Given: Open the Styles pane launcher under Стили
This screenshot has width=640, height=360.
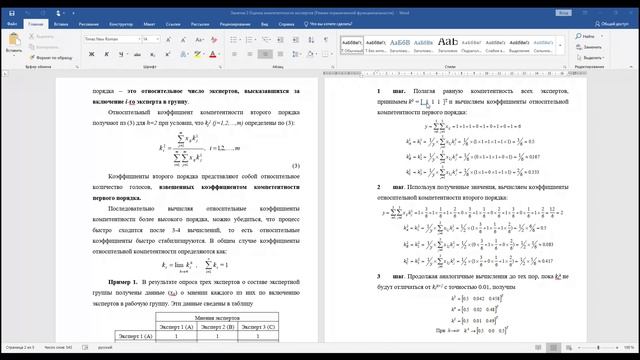Looking at the screenshot, I should pos(565,67).
